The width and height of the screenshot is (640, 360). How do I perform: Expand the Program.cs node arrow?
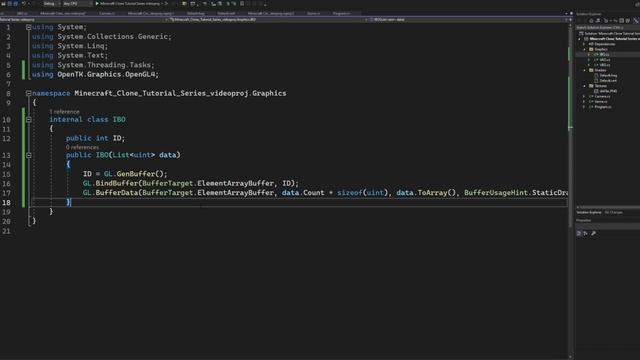coord(584,107)
